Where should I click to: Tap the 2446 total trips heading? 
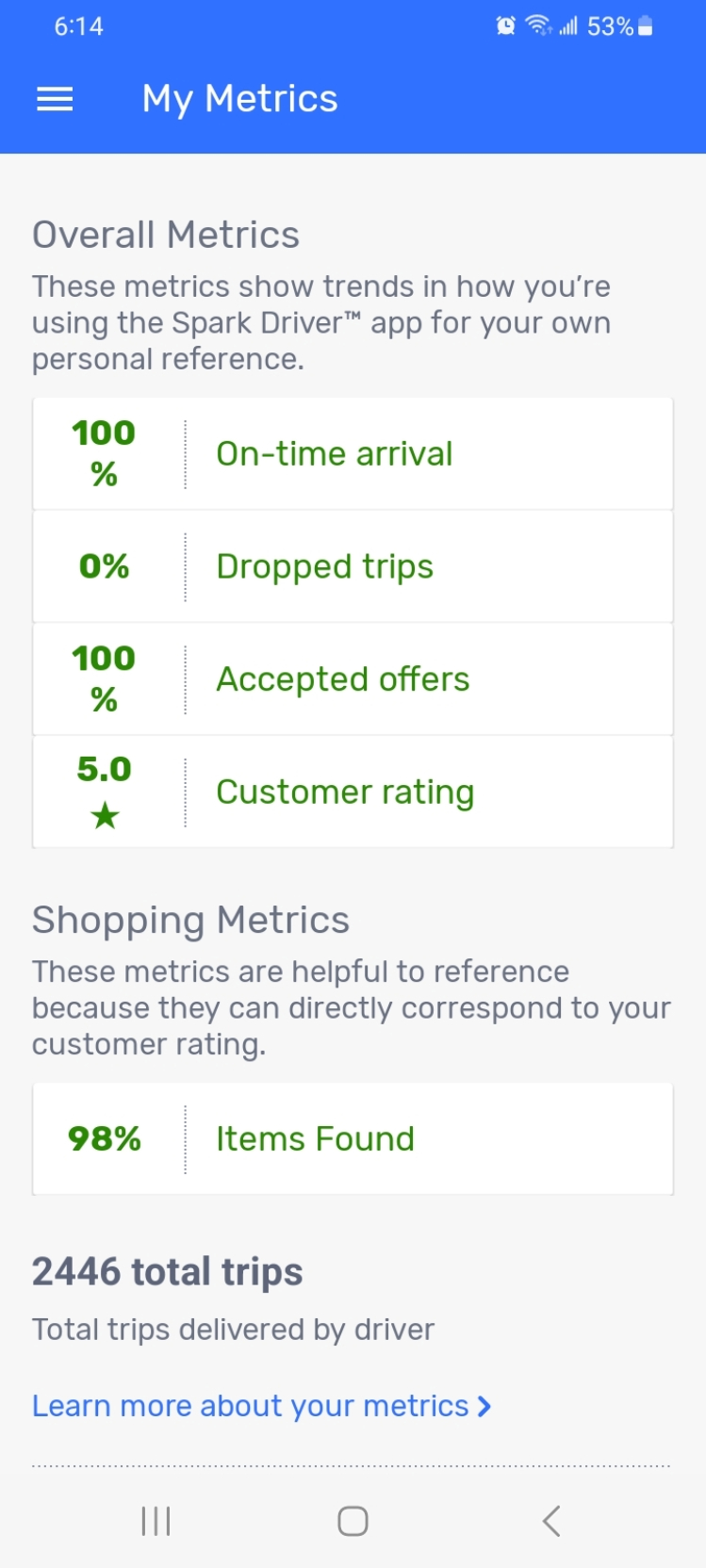[x=168, y=1272]
